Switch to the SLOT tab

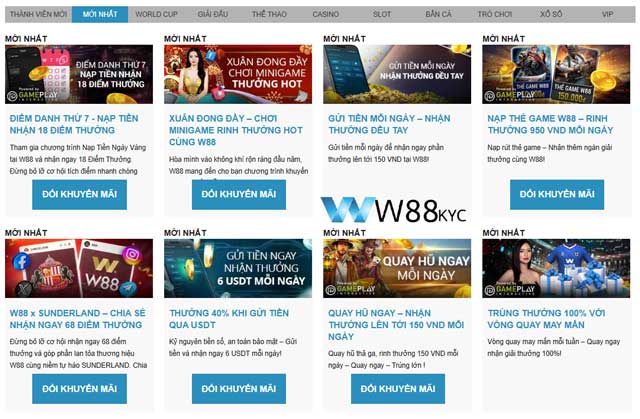381,15
